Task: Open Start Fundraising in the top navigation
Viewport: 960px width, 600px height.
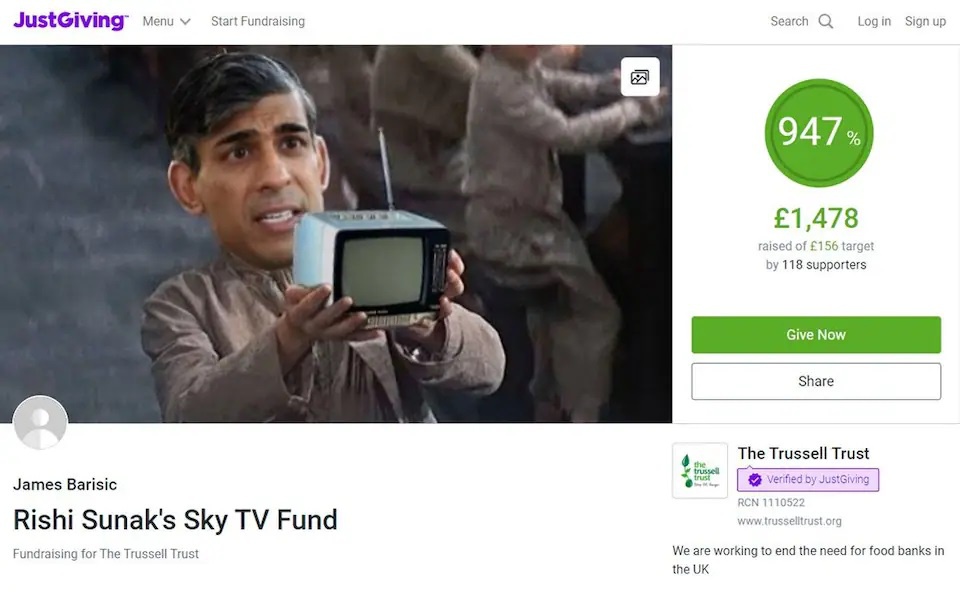Action: [x=258, y=21]
